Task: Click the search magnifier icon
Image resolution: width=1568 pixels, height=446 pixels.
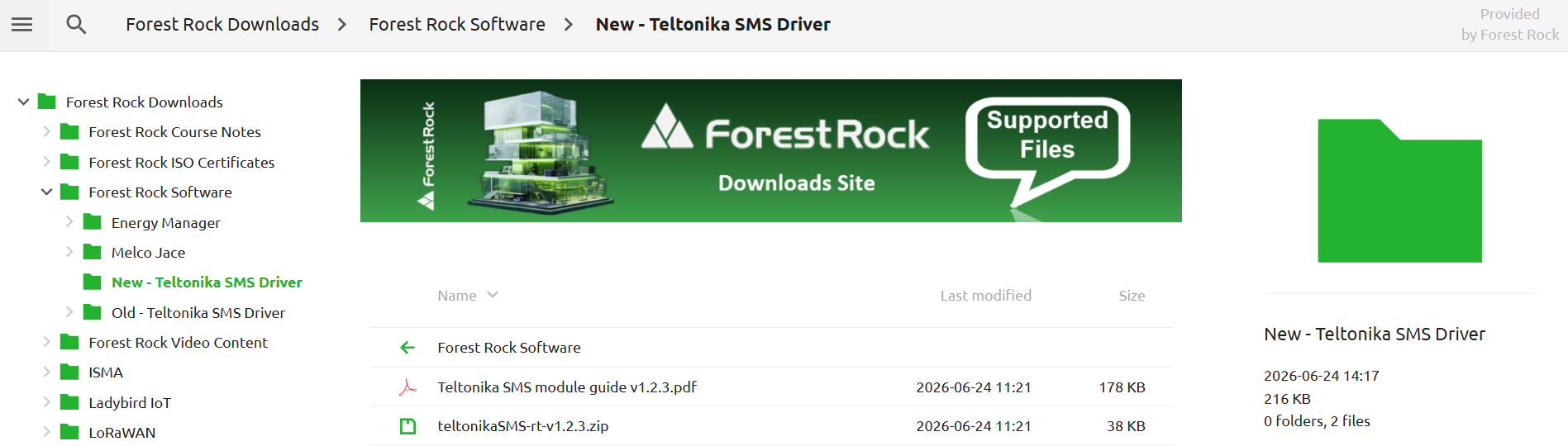Action: (76, 25)
